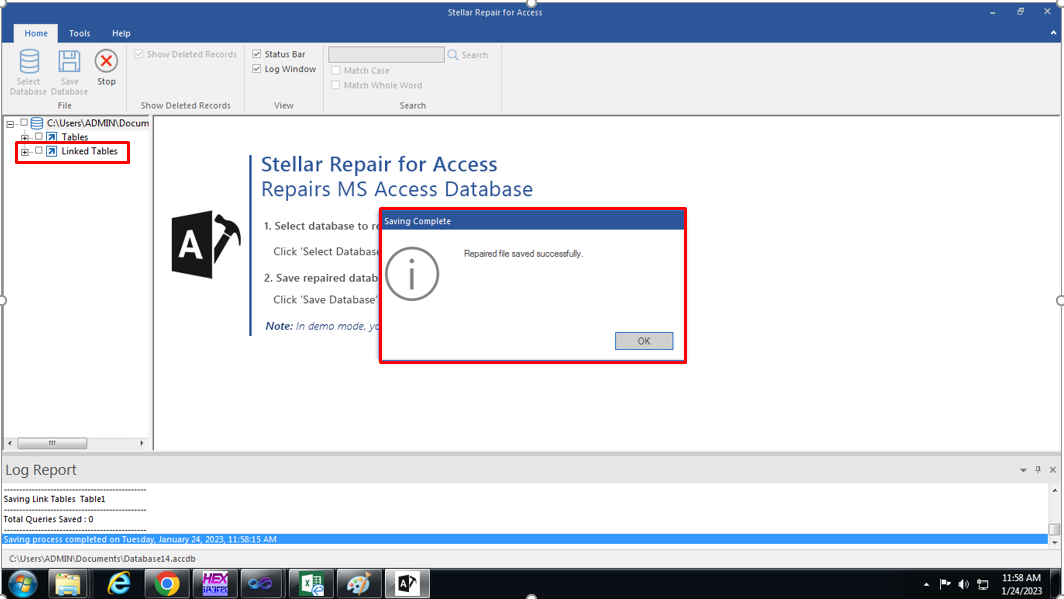Click the Save Database icon
The width and height of the screenshot is (1064, 599).
(69, 63)
